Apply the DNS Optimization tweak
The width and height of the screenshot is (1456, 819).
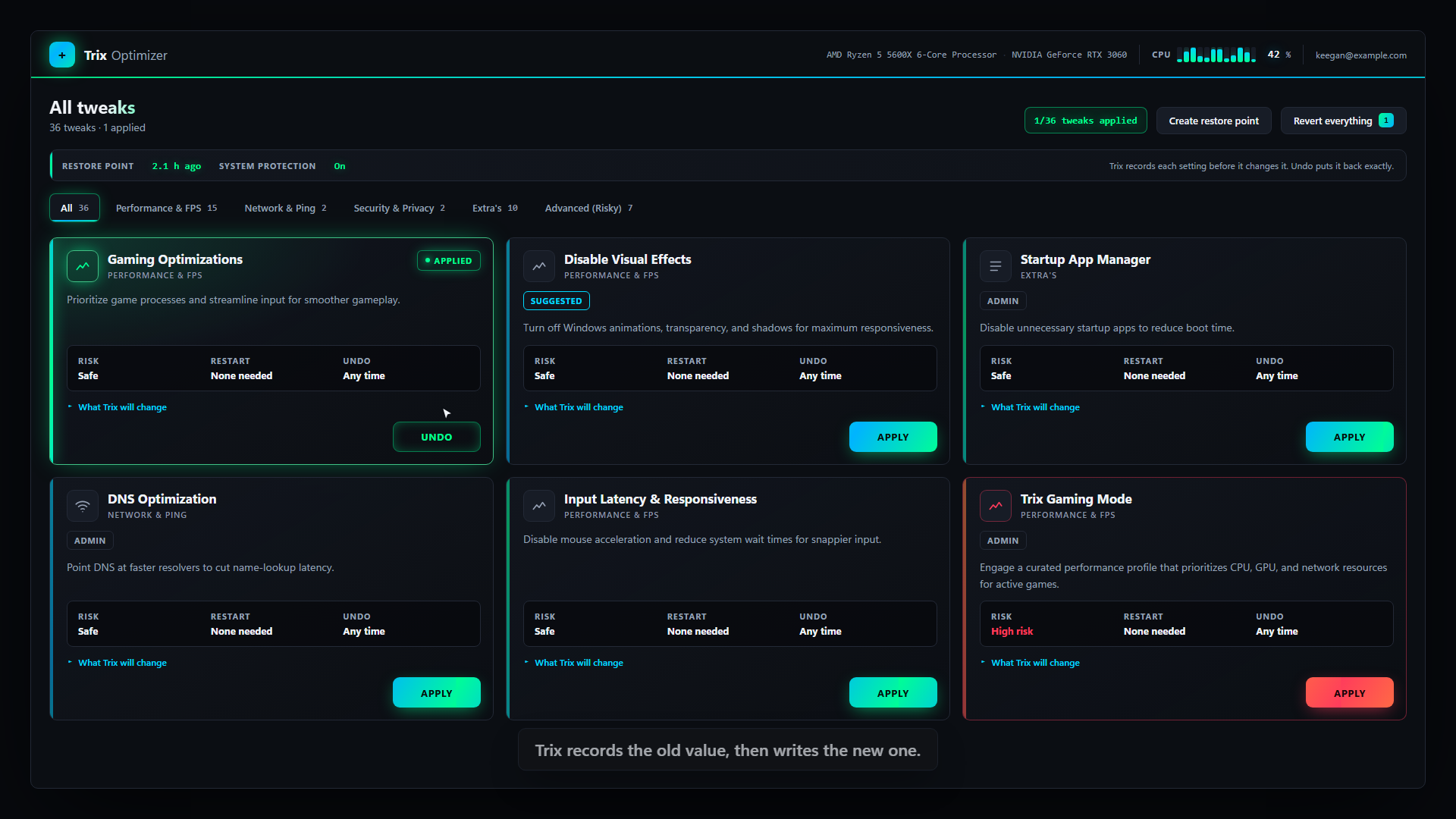point(436,692)
